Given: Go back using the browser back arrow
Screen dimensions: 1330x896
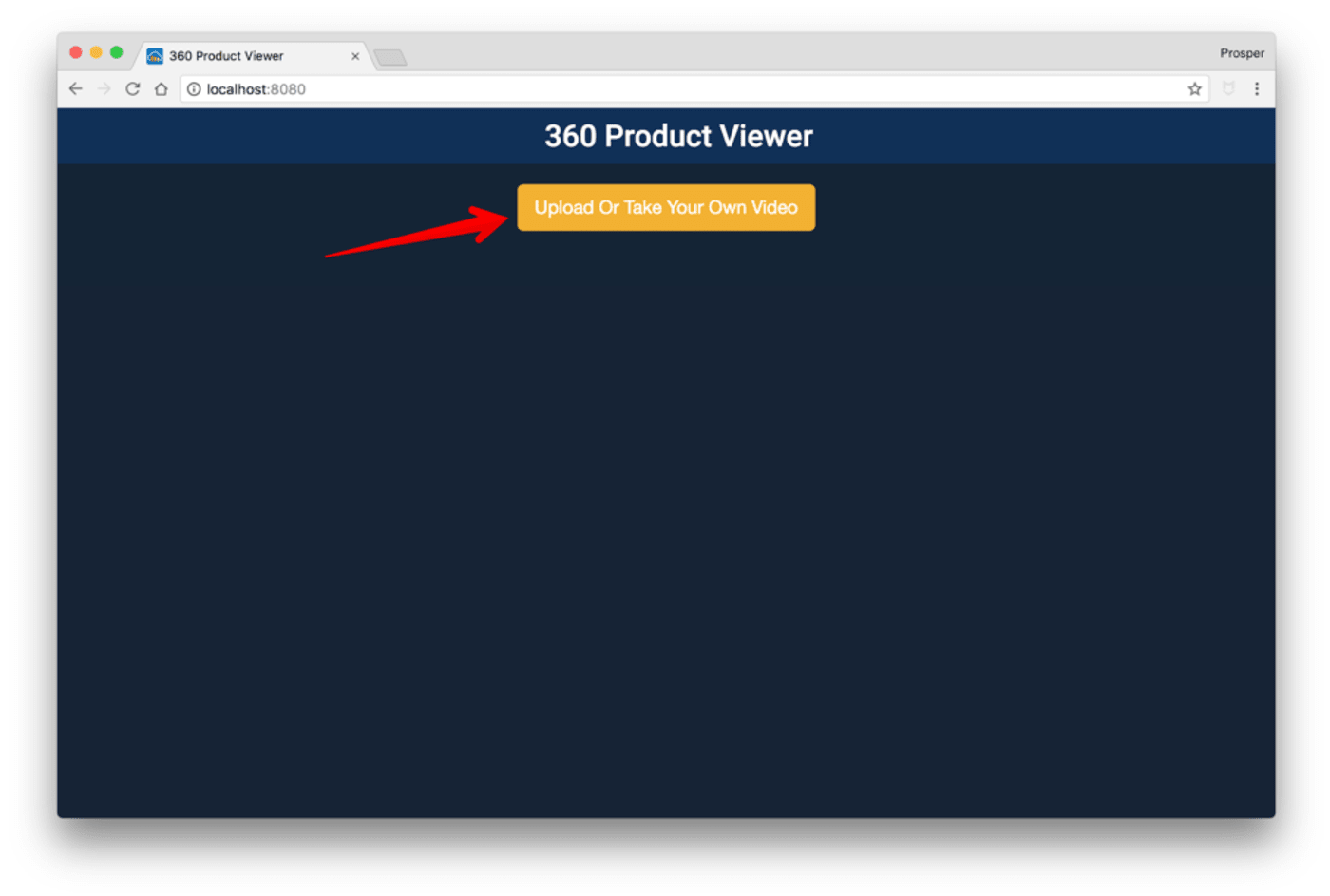Looking at the screenshot, I should click(76, 88).
